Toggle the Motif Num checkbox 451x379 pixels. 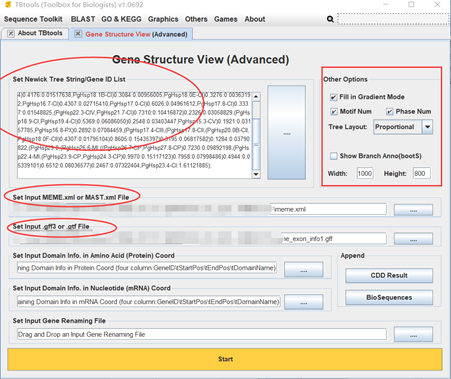[334, 112]
